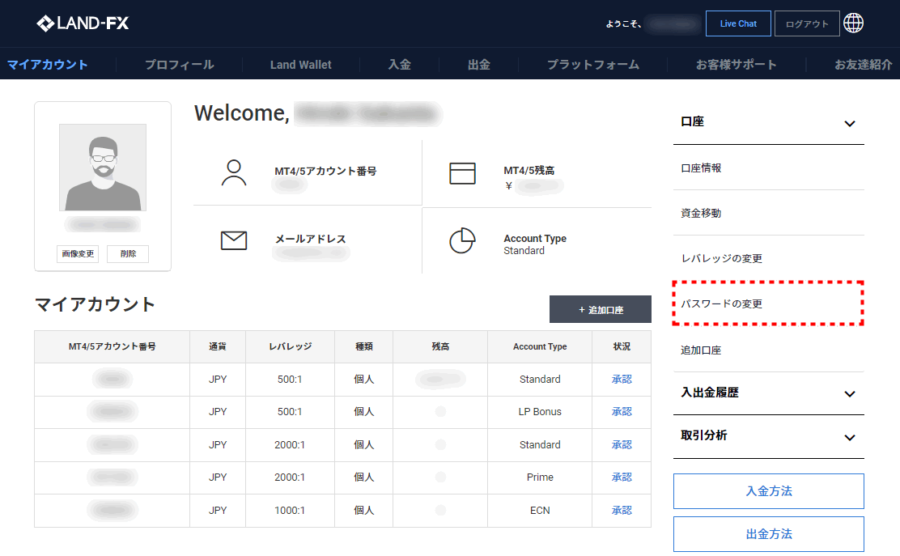Viewport: 900px width, 556px height.
Task: Open the 出金 tab
Action: (x=479, y=64)
